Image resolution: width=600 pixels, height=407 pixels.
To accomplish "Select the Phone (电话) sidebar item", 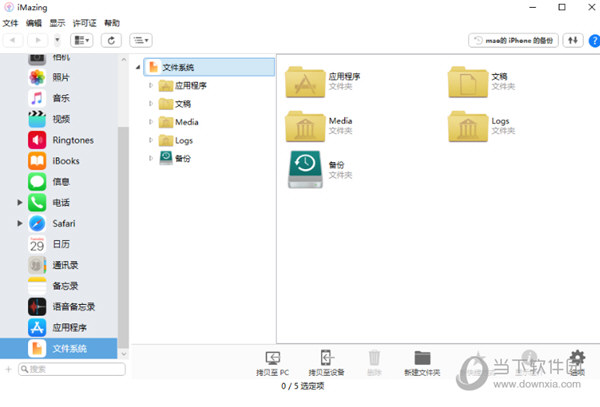I will (59, 203).
